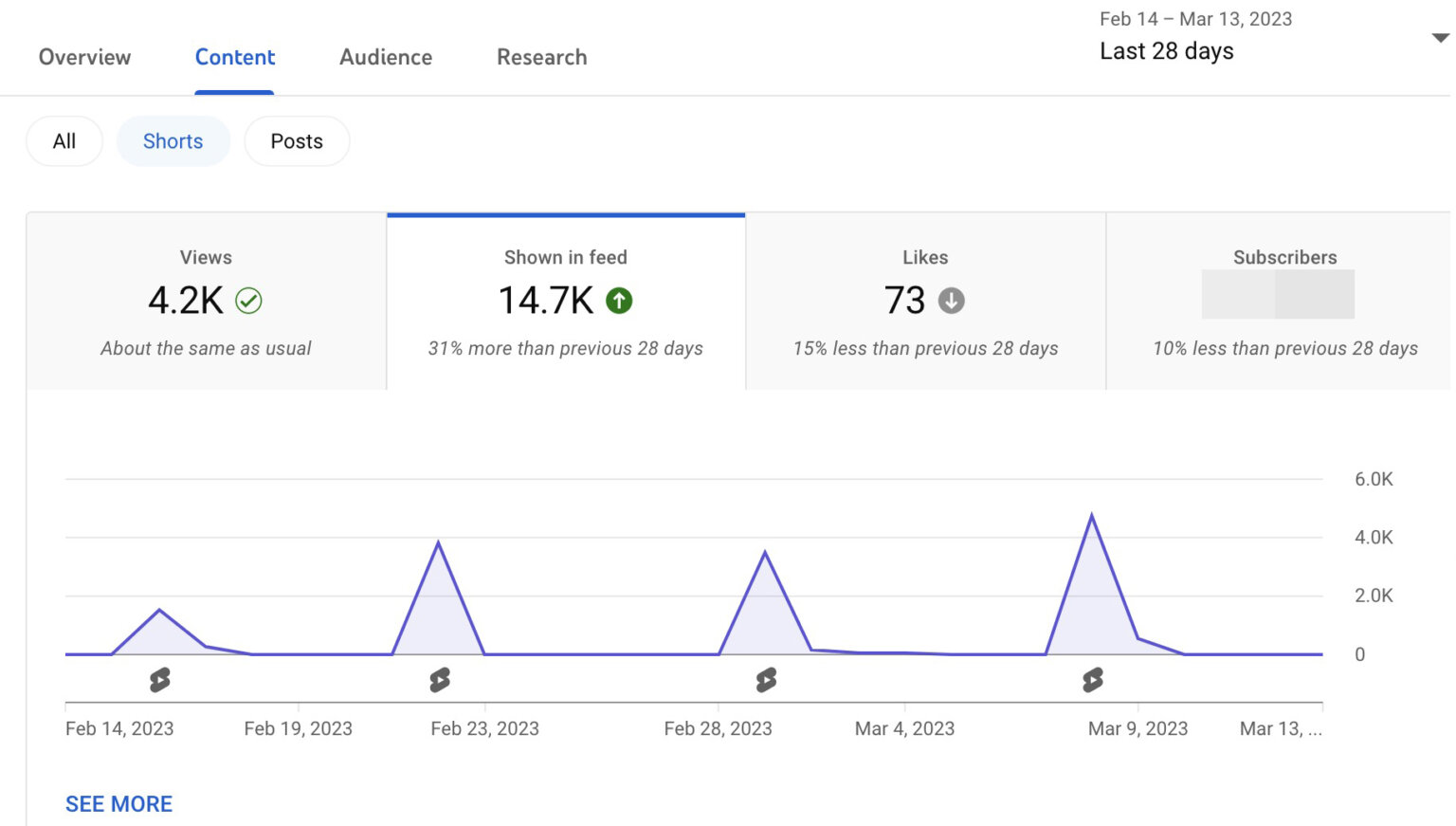Click the Shorts marker near Mar 9
Screen dimensions: 1456x826
click(x=1094, y=679)
